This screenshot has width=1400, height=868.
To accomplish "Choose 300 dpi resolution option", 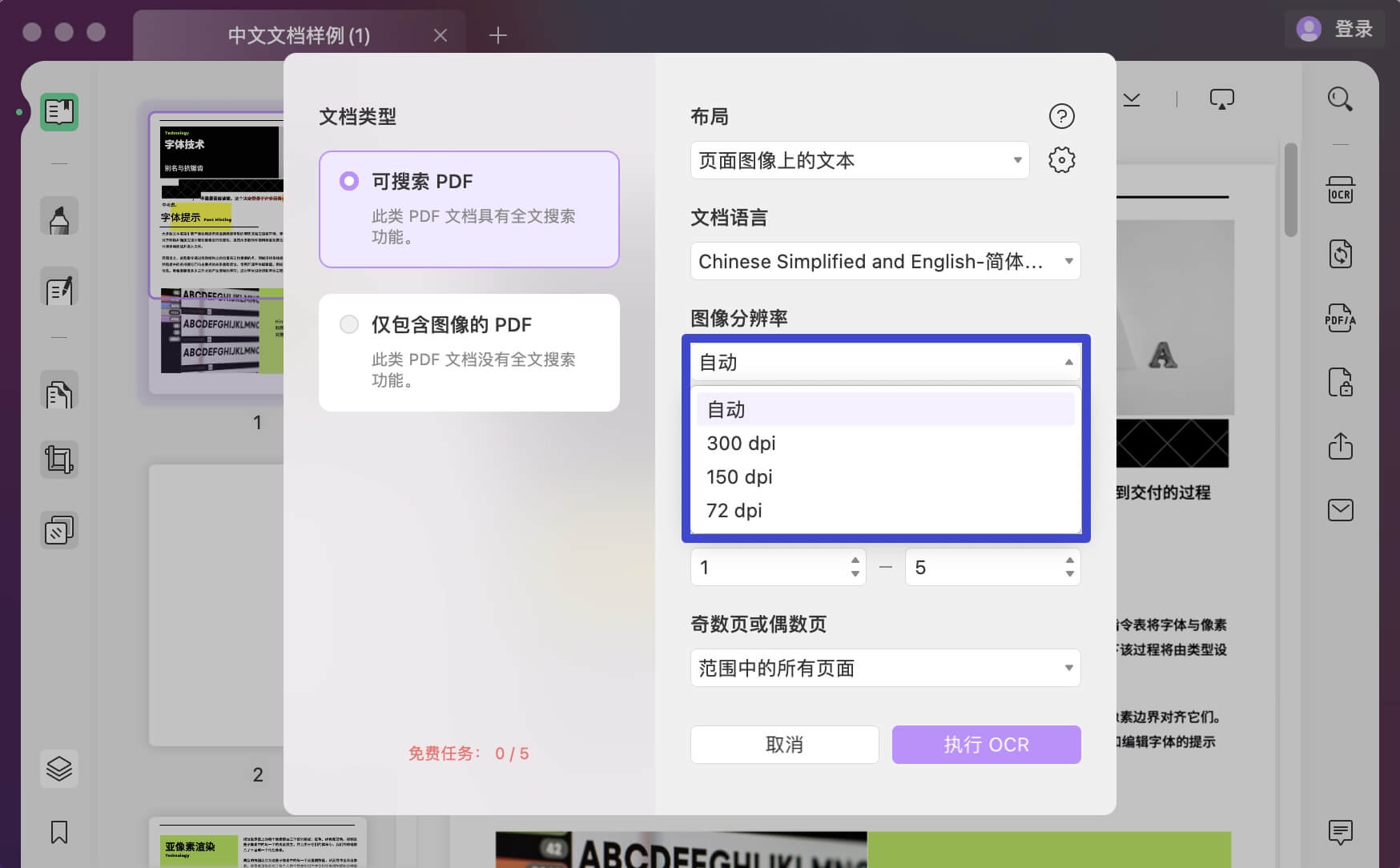I will (x=885, y=443).
